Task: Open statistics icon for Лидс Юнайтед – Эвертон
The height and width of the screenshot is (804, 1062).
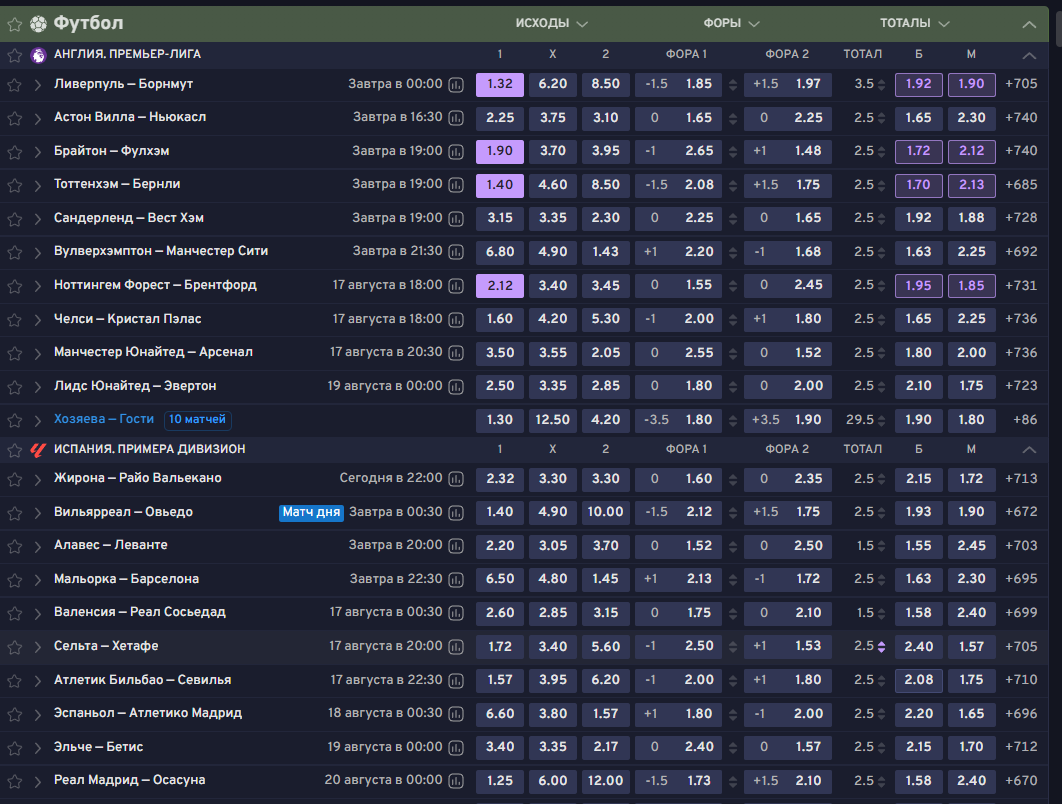Action: (456, 387)
